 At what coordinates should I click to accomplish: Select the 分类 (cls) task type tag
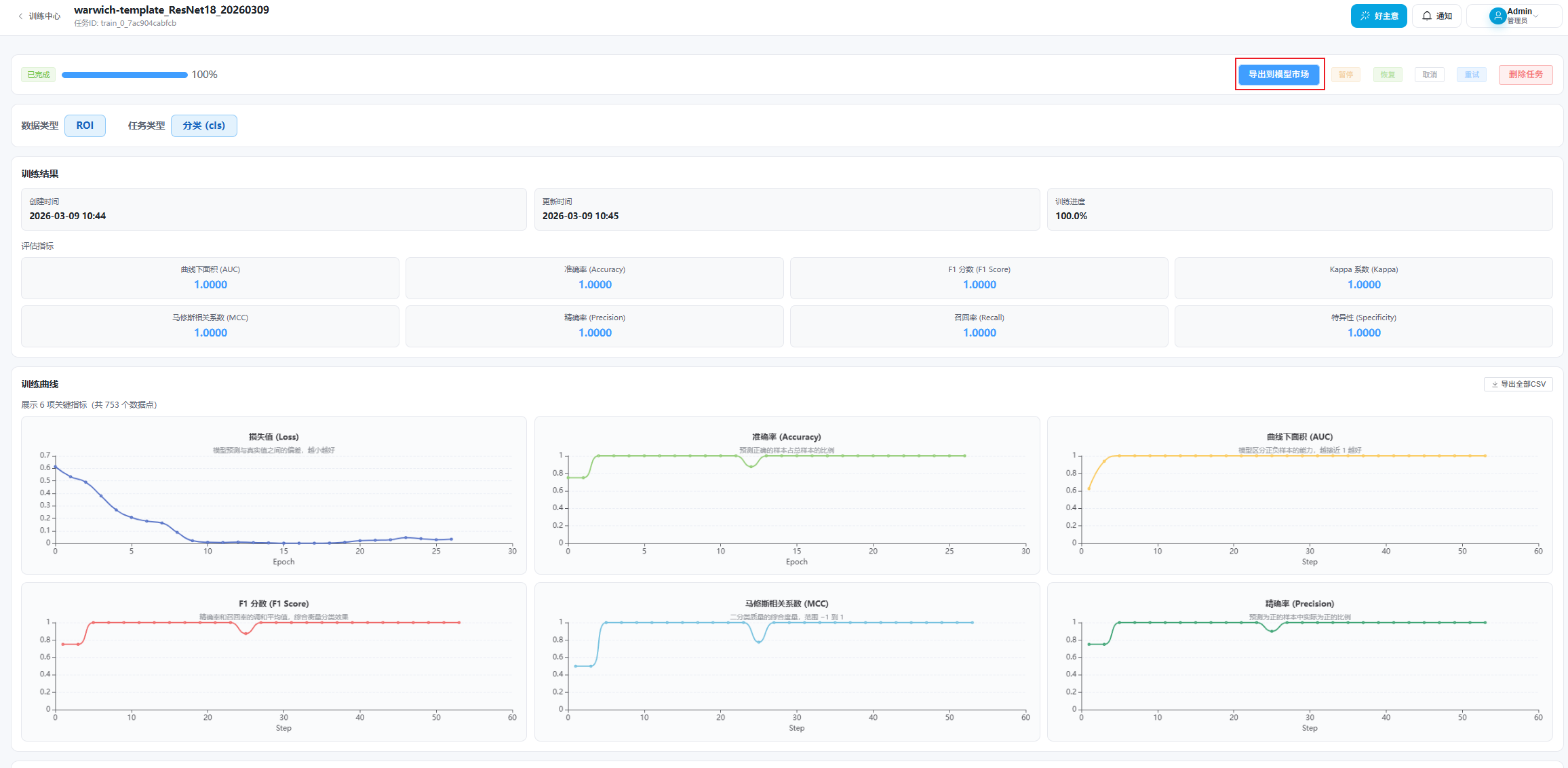click(x=203, y=126)
